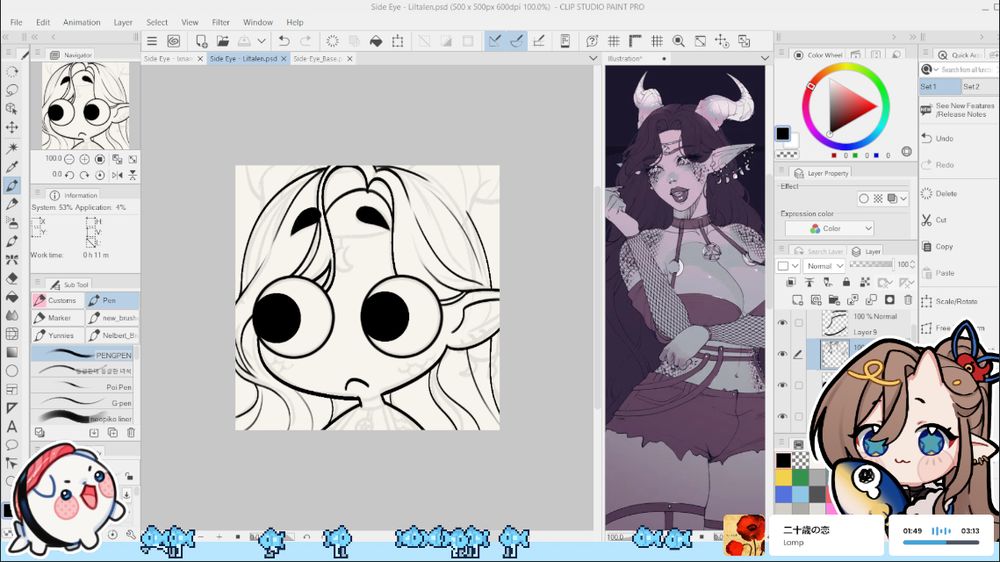Viewport: 1000px width, 562px height.
Task: Toggle the fourth layer's visibility eye
Action: click(783, 417)
